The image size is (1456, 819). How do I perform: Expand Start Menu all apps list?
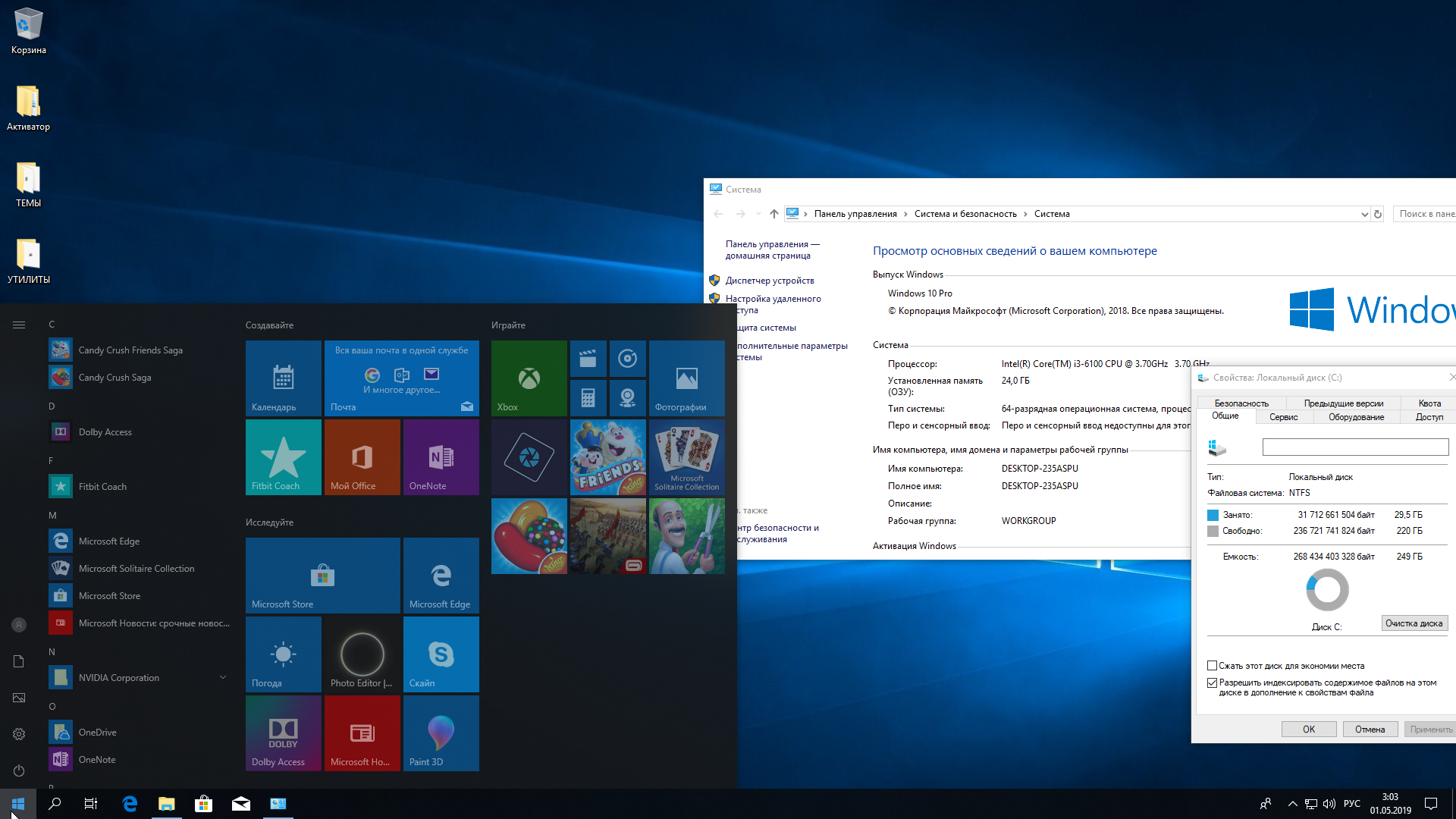point(18,324)
